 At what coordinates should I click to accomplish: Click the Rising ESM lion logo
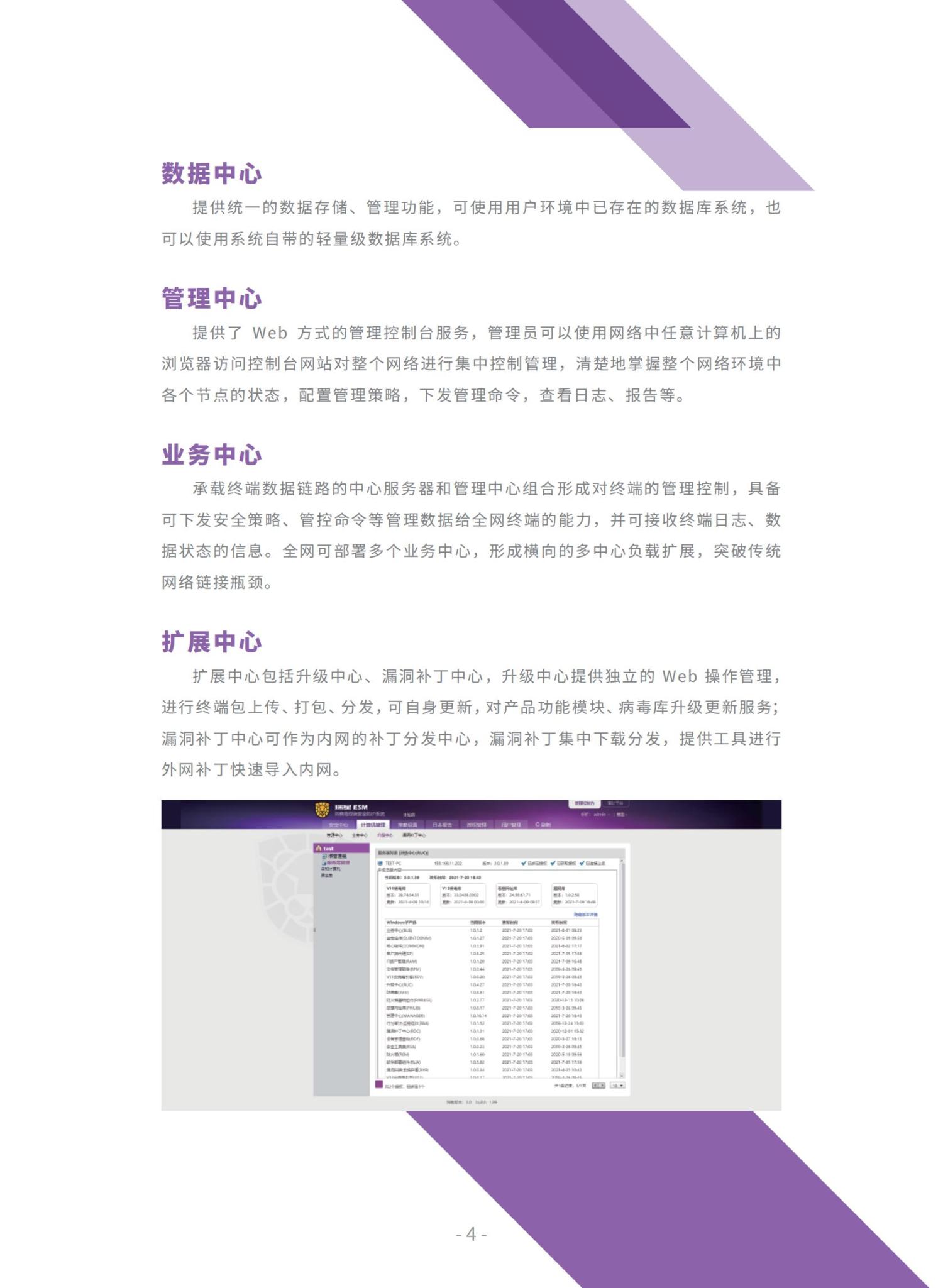pyautogui.click(x=323, y=810)
